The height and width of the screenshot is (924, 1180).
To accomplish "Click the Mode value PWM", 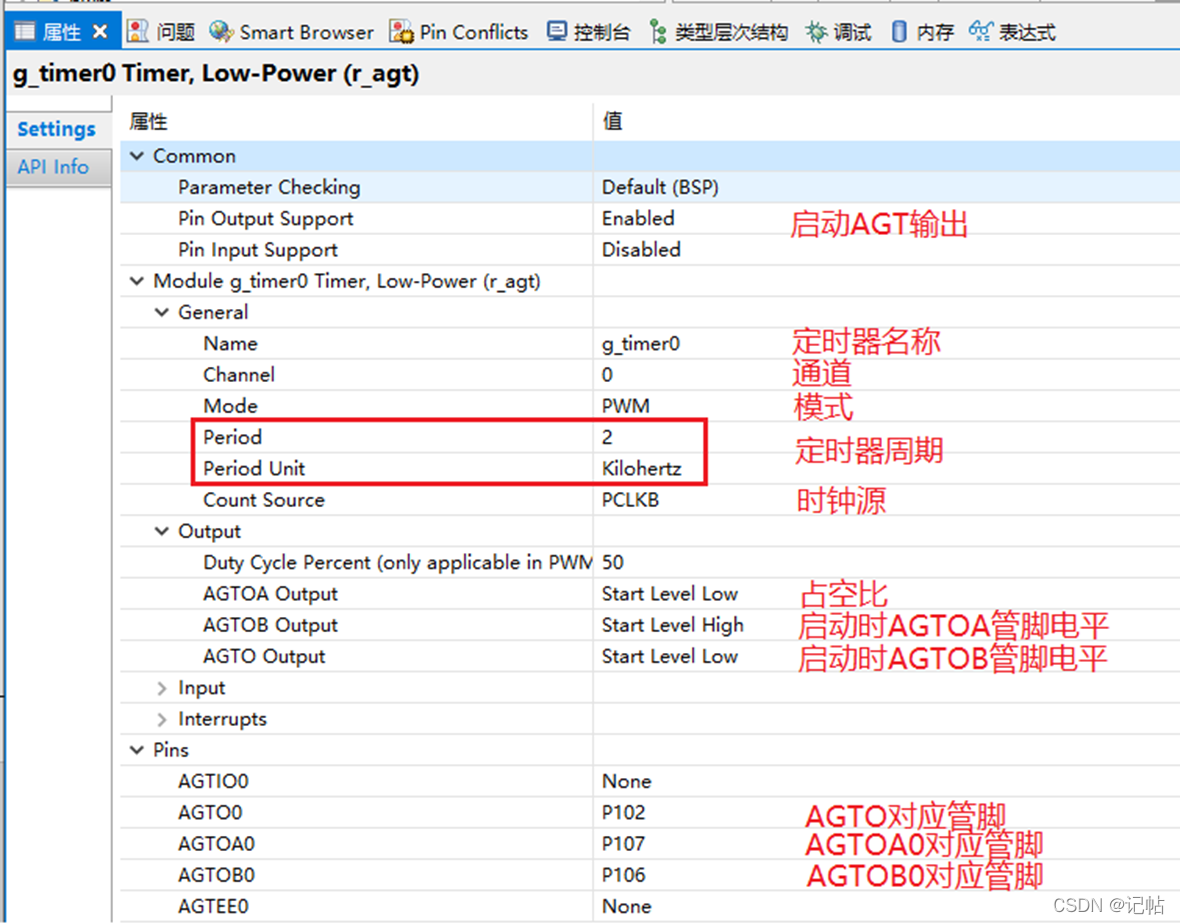I will click(x=625, y=406).
